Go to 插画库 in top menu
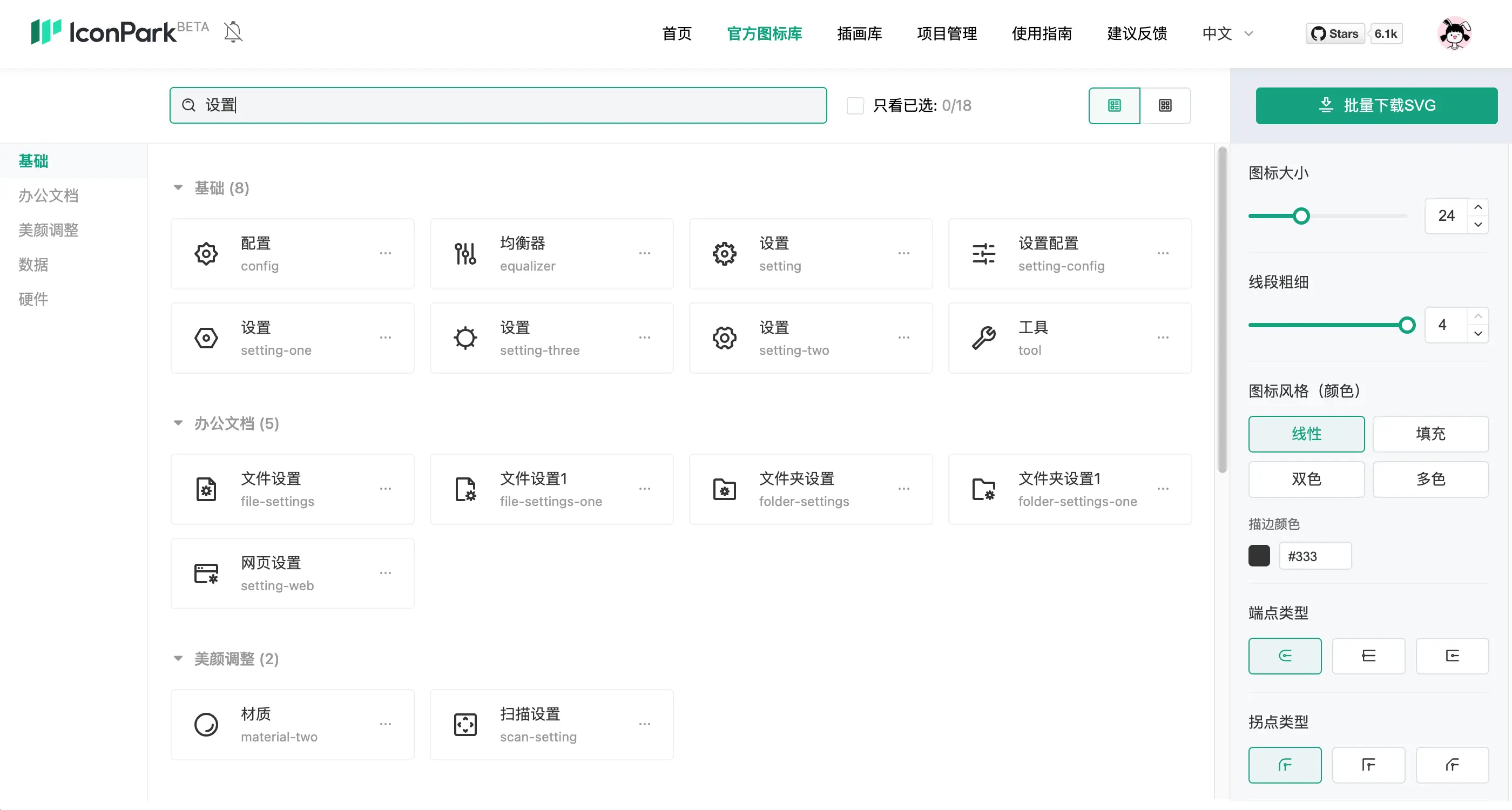 (859, 33)
